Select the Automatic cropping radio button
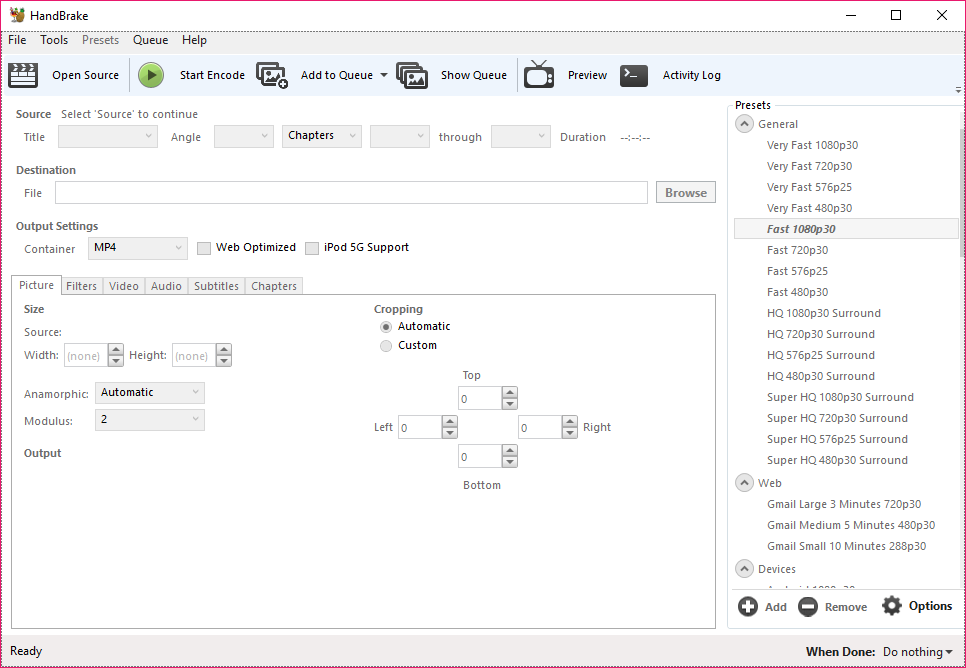The height and width of the screenshot is (668, 966). [386, 327]
